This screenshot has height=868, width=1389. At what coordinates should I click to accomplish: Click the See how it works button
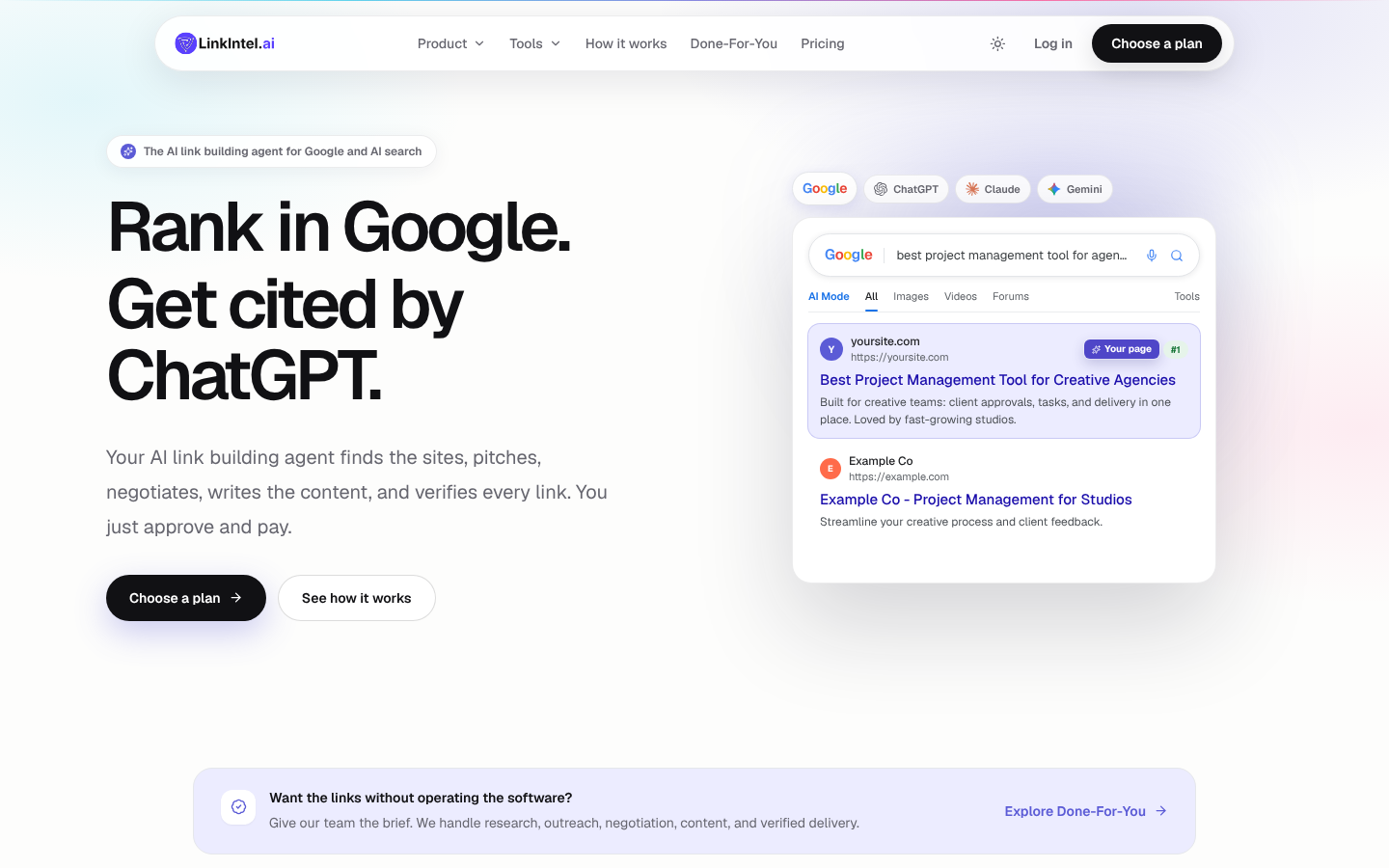357,598
